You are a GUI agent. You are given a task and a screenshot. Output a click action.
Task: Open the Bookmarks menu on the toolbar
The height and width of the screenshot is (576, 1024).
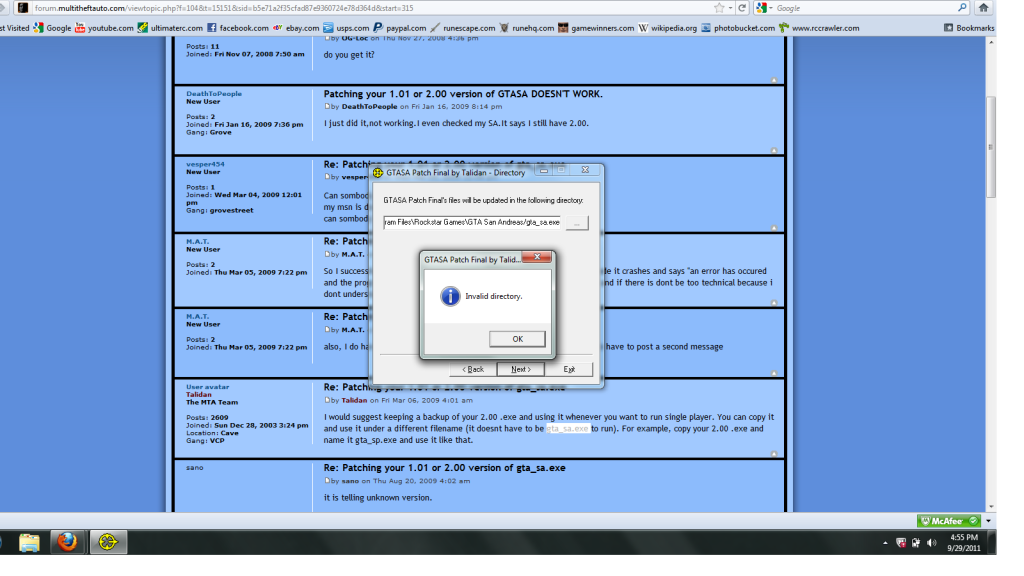[x=969, y=28]
